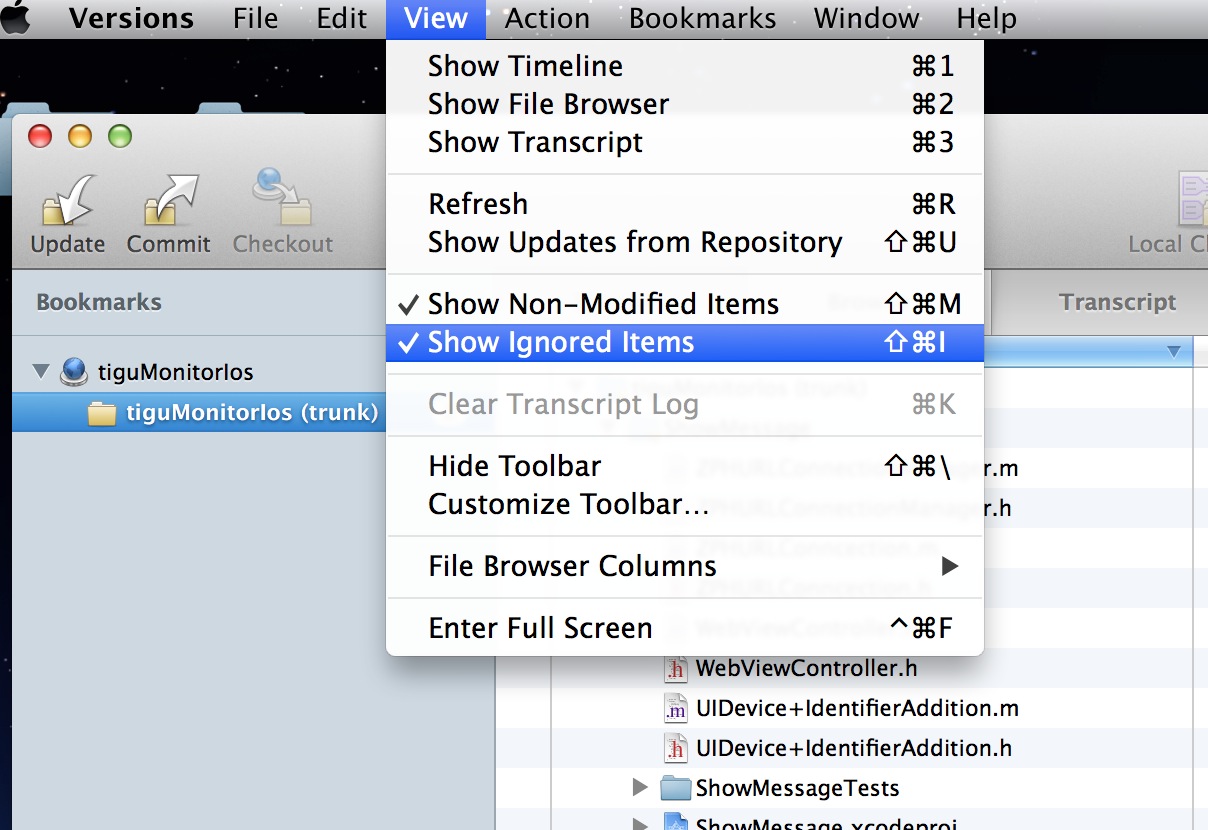
Task: Click the green zoom window button
Action: pos(119,137)
